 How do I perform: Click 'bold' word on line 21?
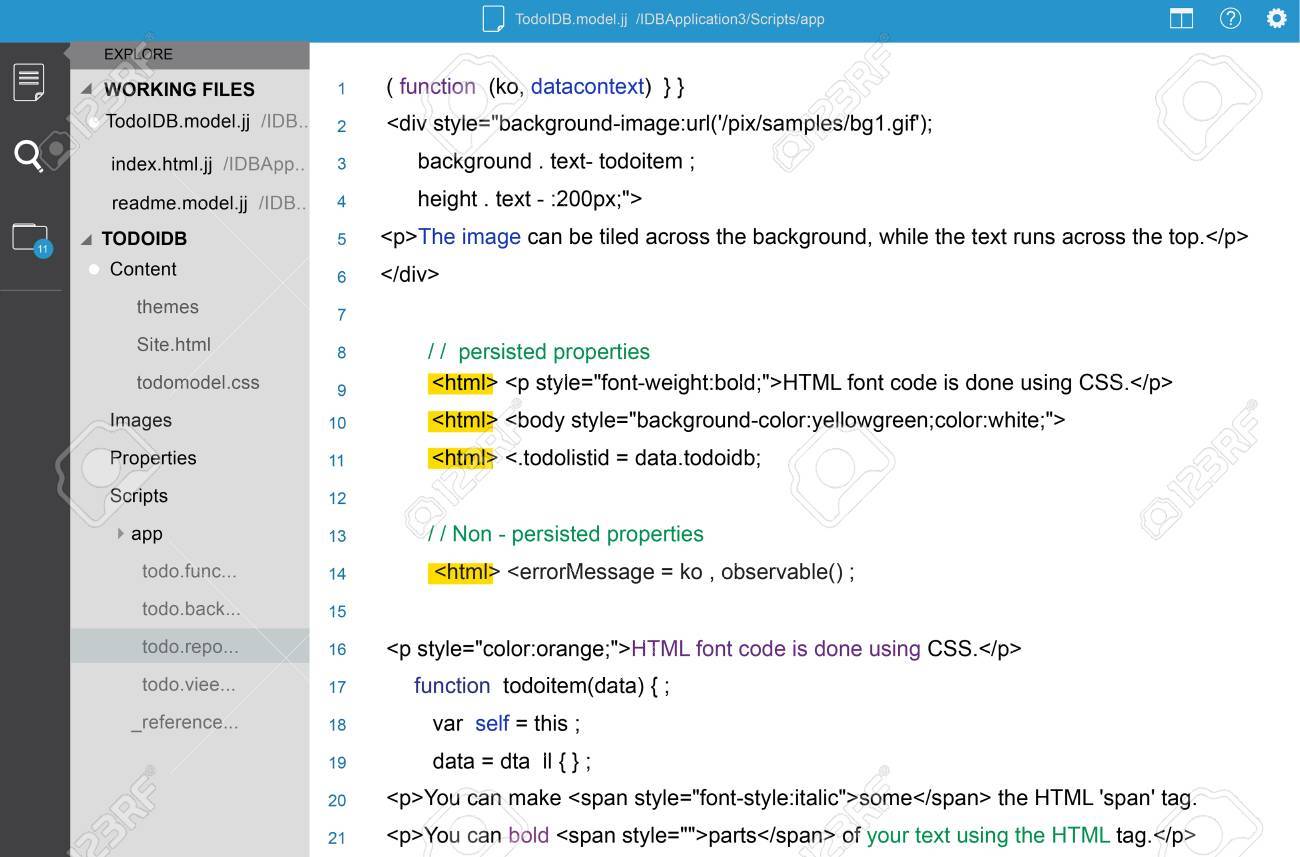(x=528, y=835)
